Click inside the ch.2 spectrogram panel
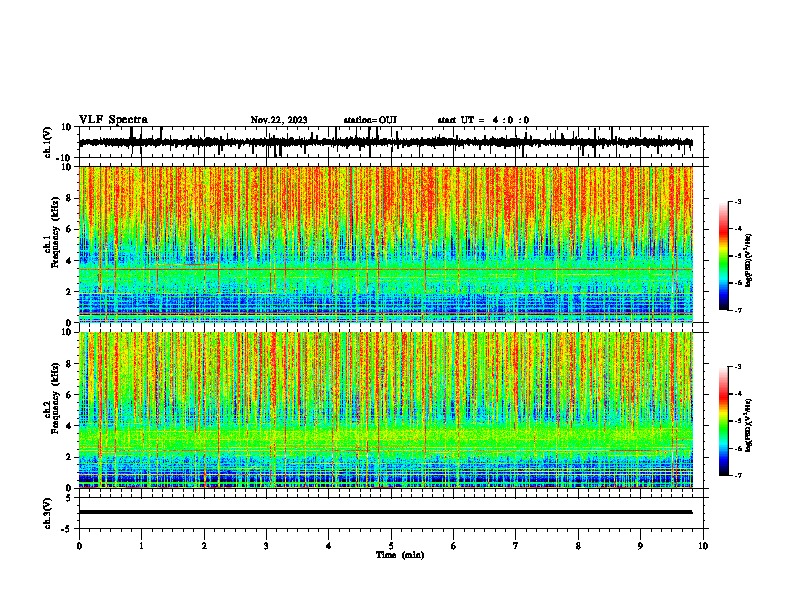Image resolution: width=792 pixels, height=612 pixels. pyautogui.click(x=391, y=410)
